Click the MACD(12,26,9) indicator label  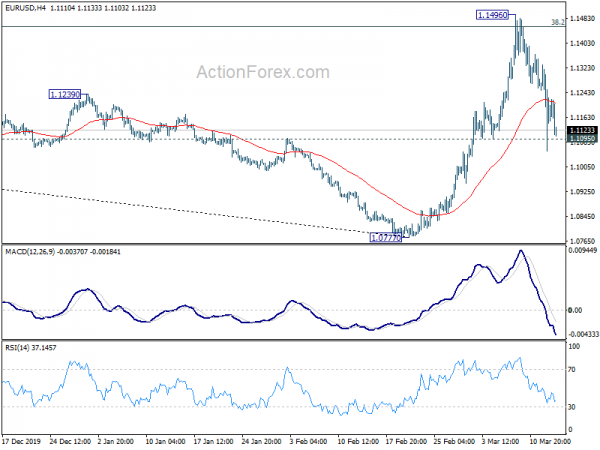pos(30,252)
